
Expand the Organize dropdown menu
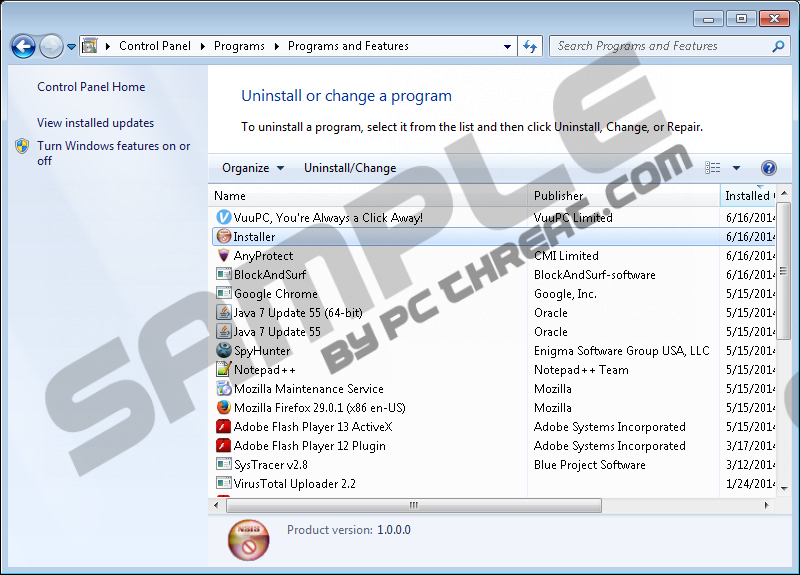(x=253, y=168)
